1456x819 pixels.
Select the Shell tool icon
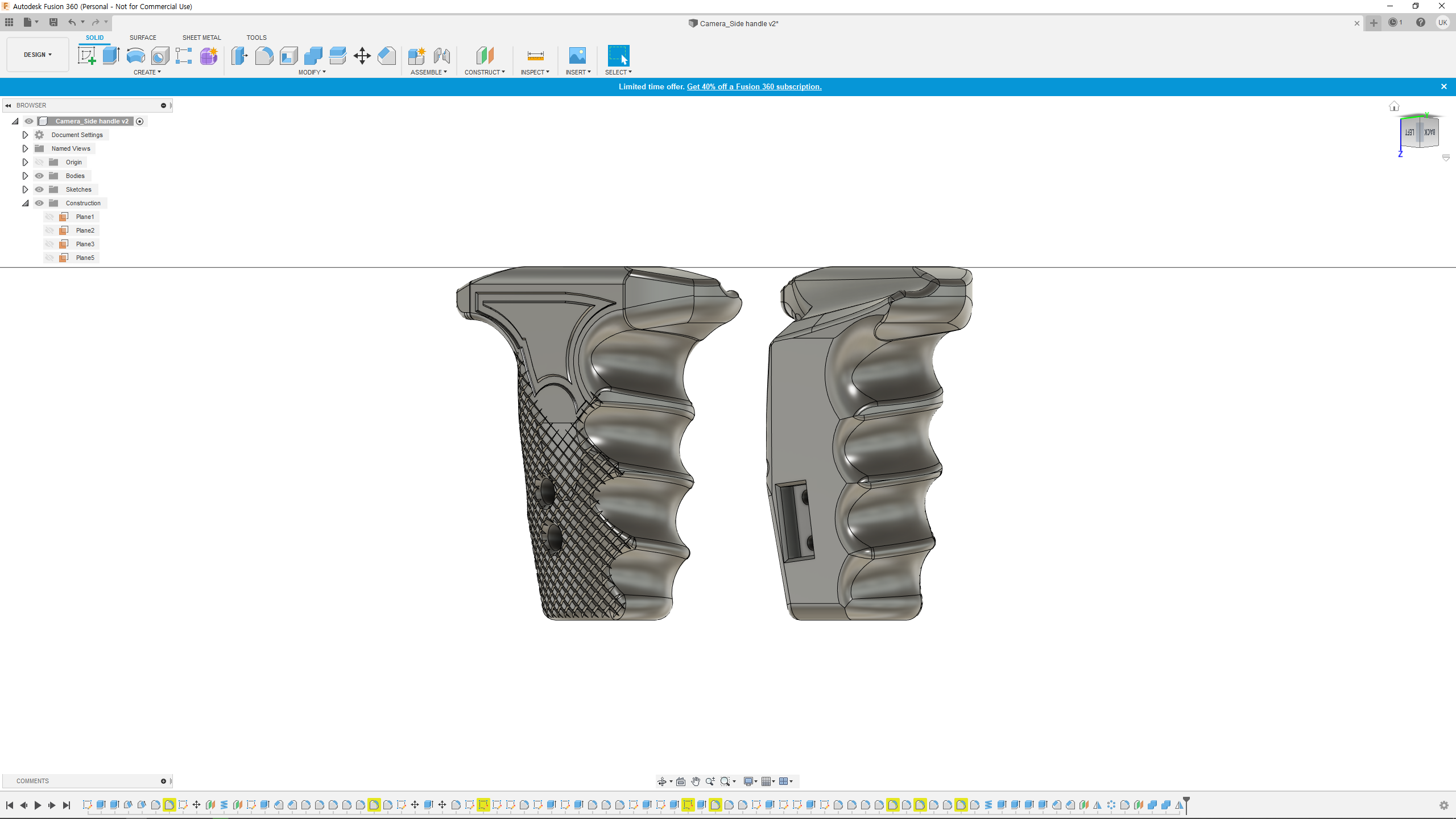coord(288,56)
